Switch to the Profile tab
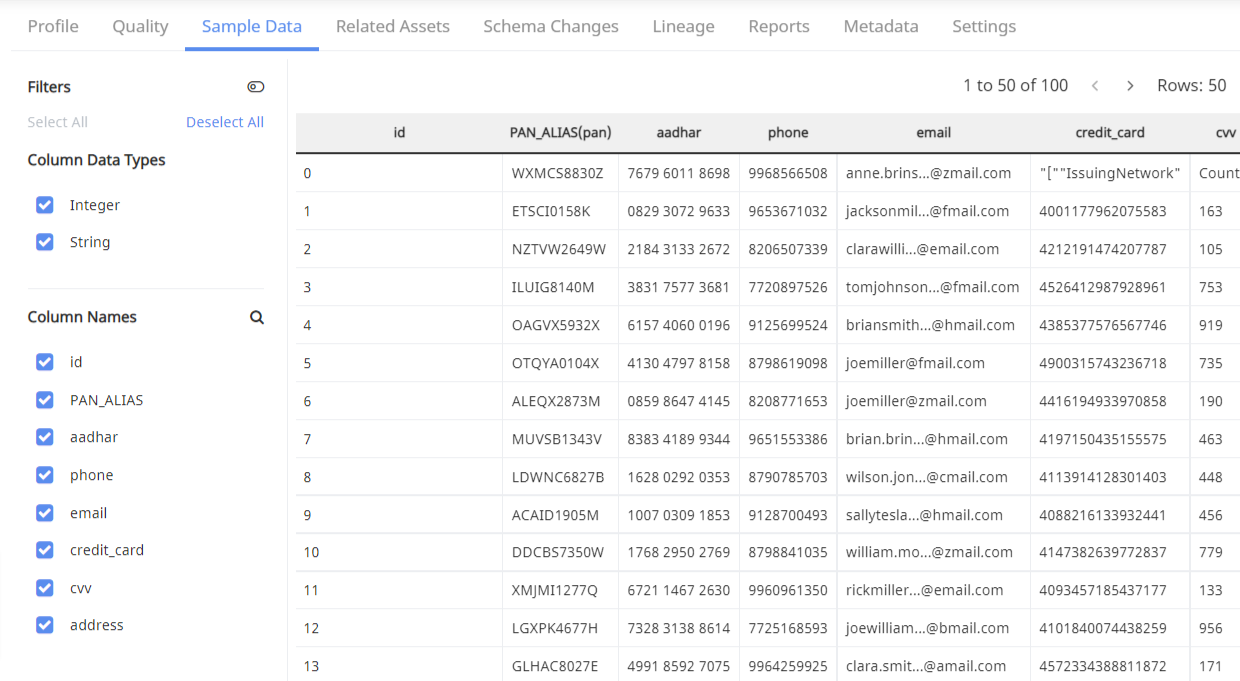Viewport: 1240px width, 681px height. (x=52, y=26)
